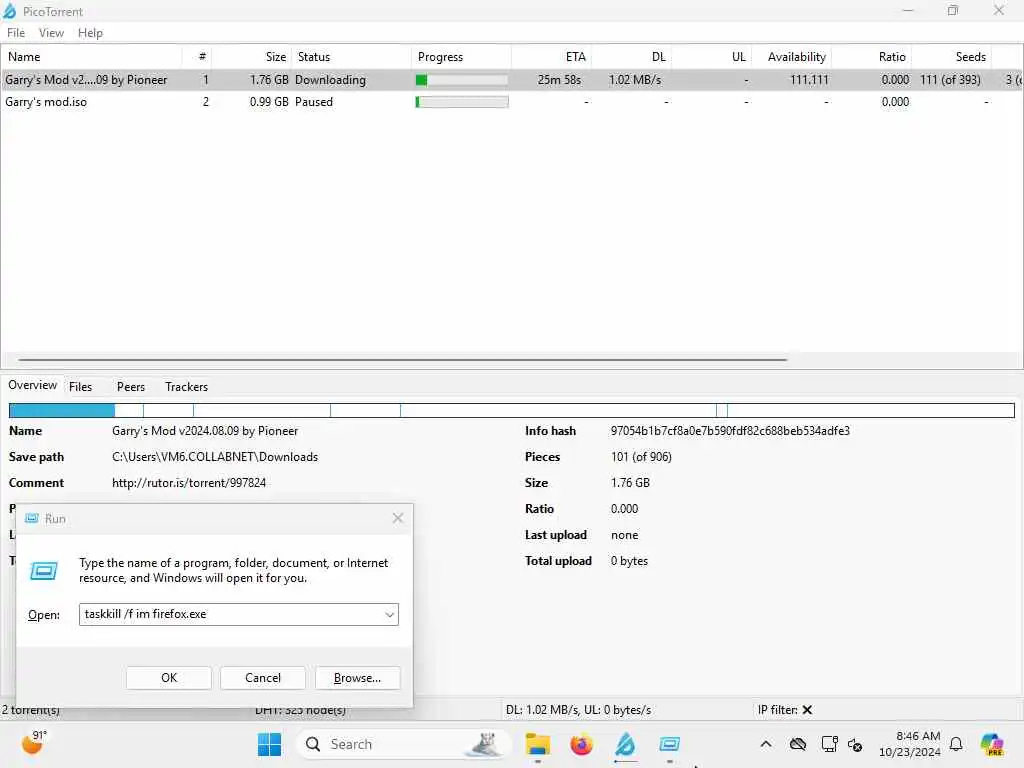Open Firefox from the taskbar
Image resolution: width=1024 pixels, height=768 pixels.
pos(581,744)
